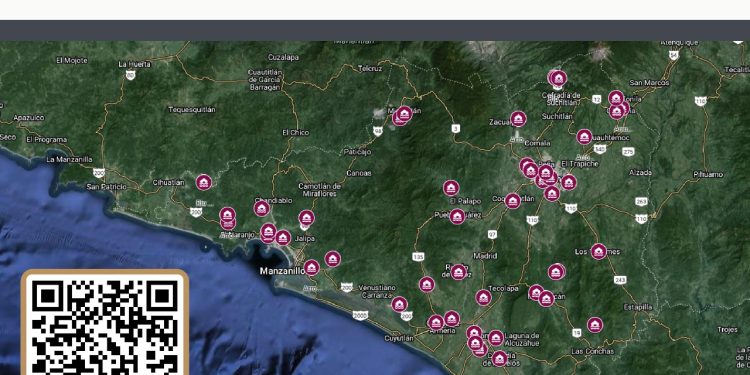The height and width of the screenshot is (375, 750).
Task: Click the El Programa label
Action: pyautogui.click(x=46, y=140)
